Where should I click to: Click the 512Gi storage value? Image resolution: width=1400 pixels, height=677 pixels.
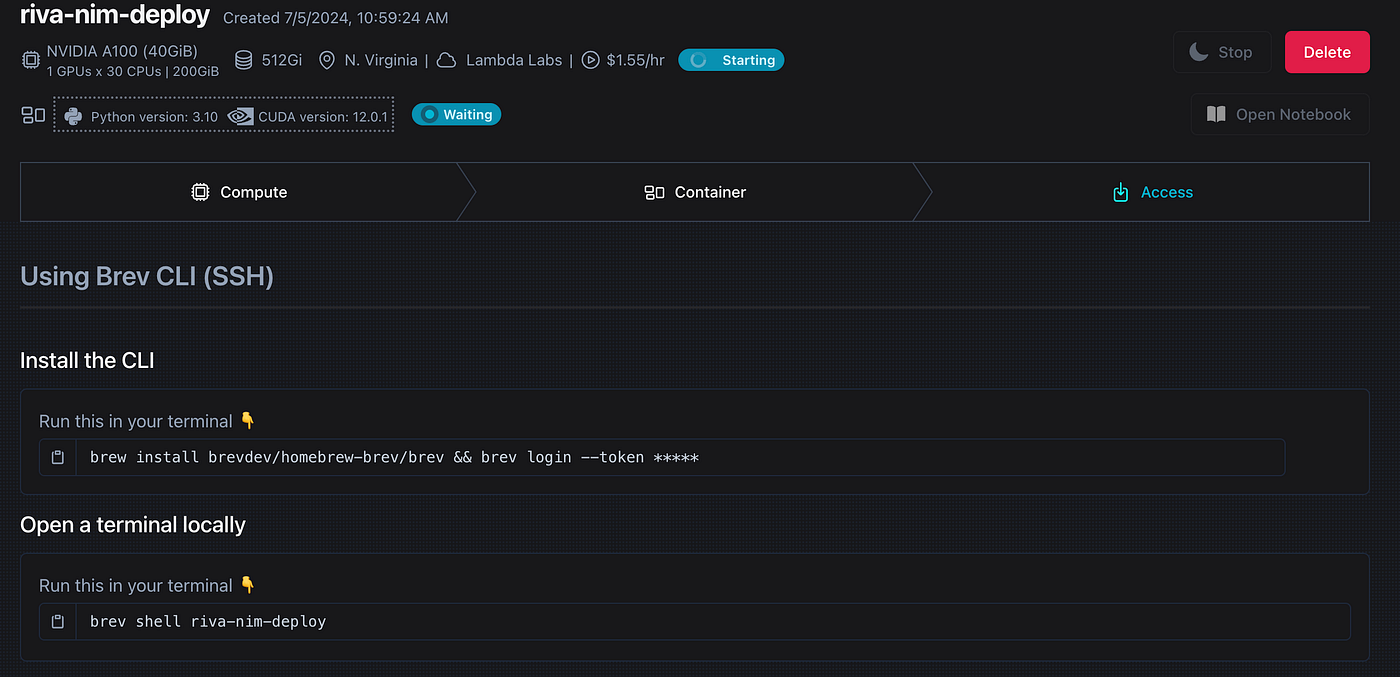(282, 60)
